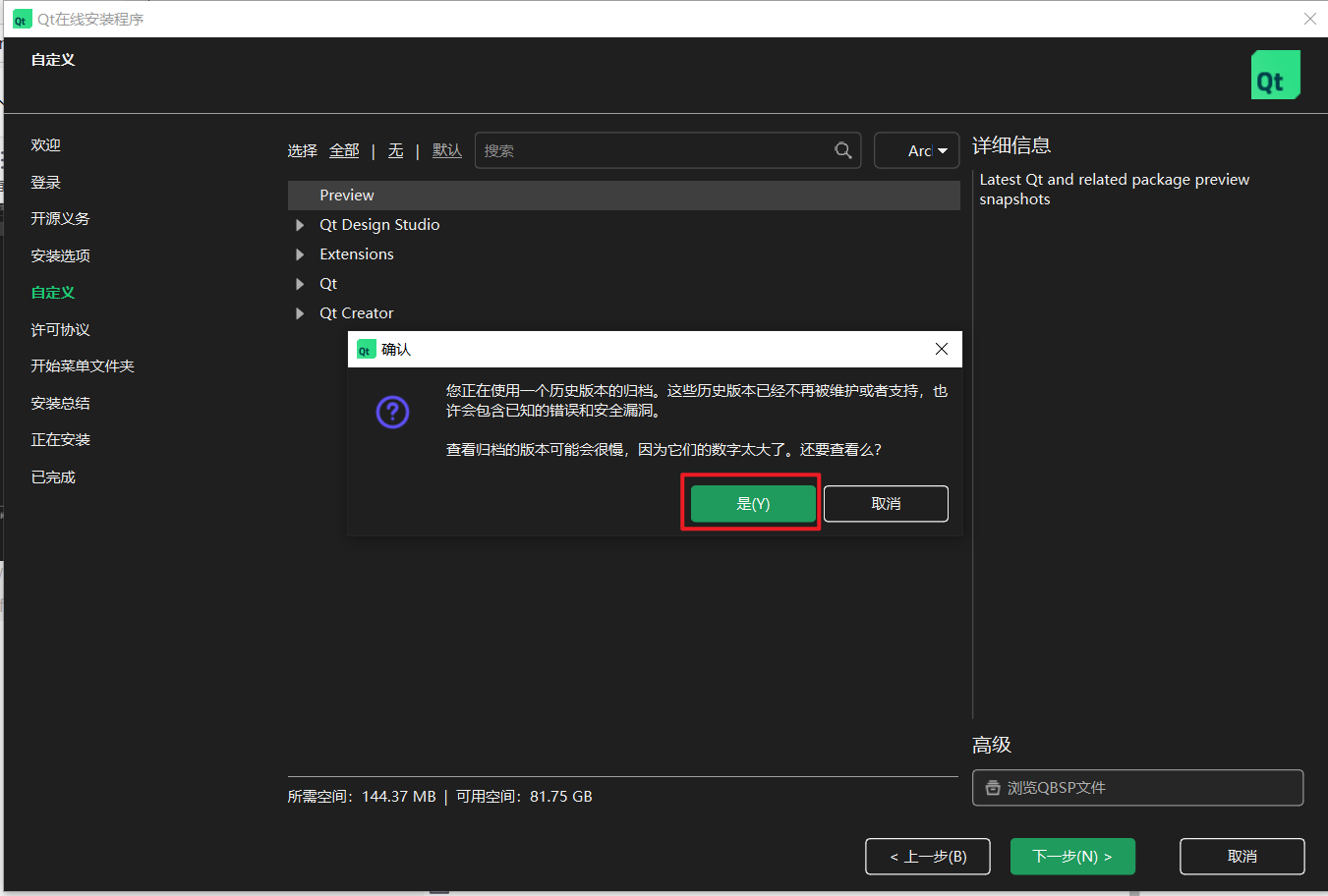Go back with 上一步(B) button

[x=928, y=857]
